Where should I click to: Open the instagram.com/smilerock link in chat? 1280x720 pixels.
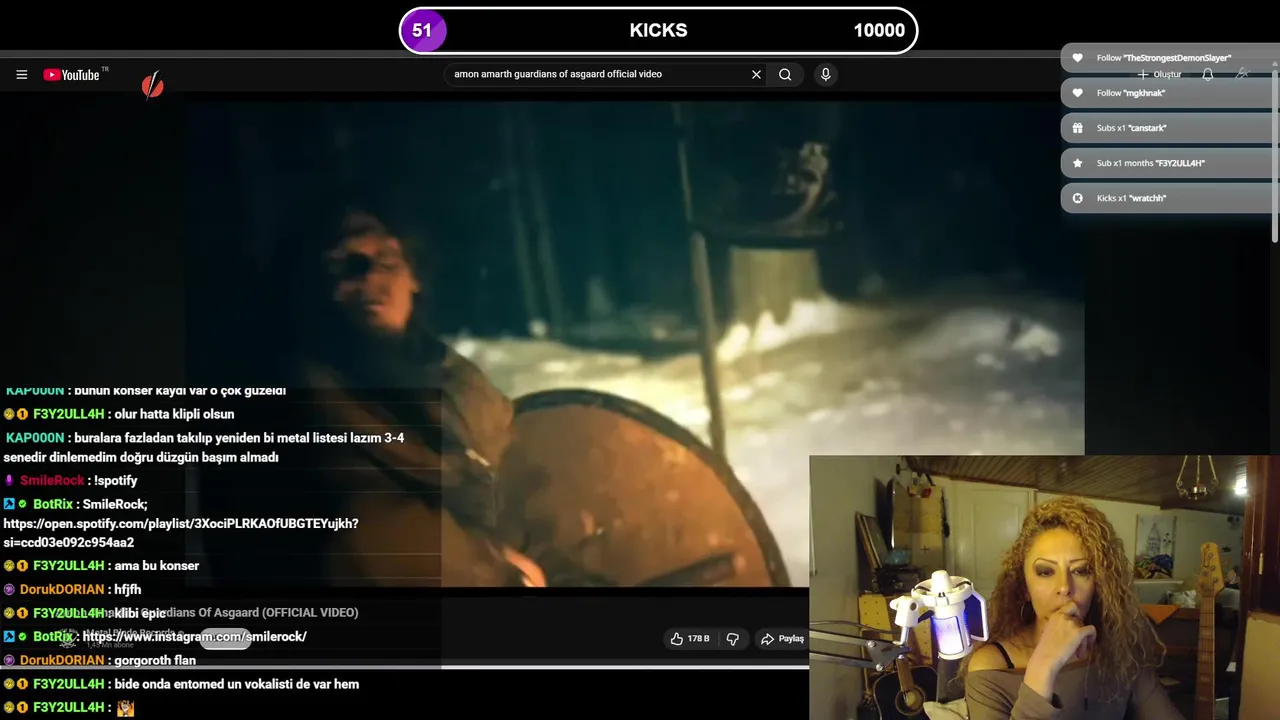[x=194, y=636]
